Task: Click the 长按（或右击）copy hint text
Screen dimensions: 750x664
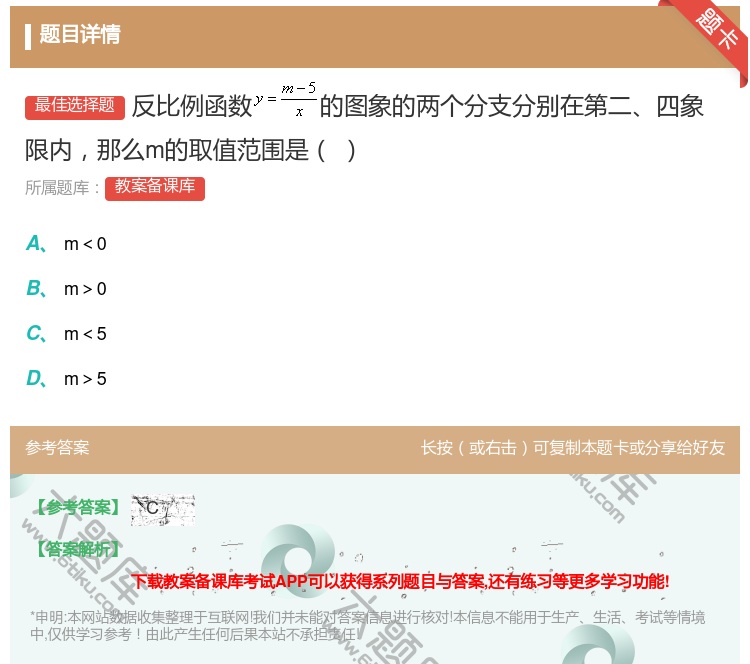Action: click(573, 448)
